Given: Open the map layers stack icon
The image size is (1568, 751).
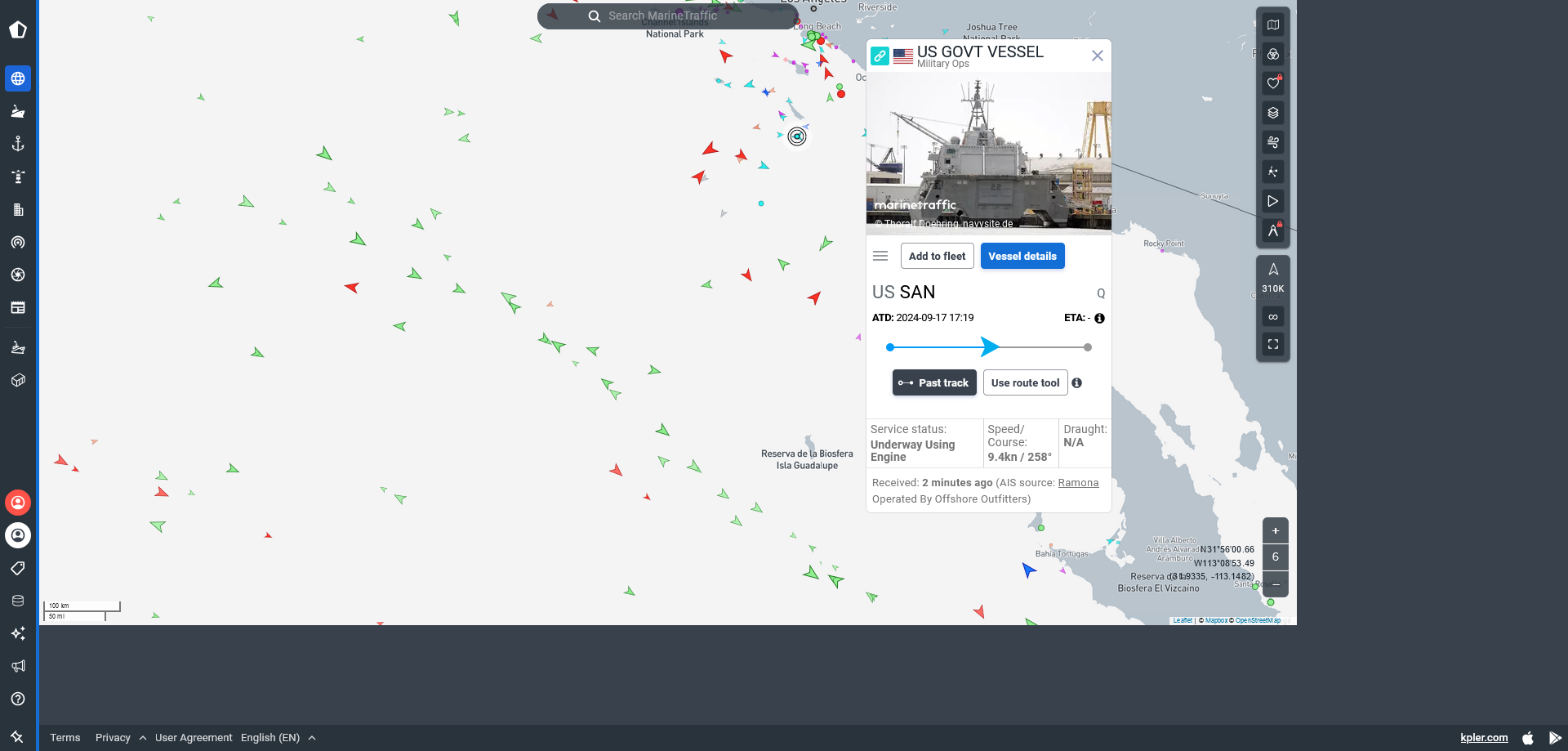Looking at the screenshot, I should pyautogui.click(x=1273, y=113).
